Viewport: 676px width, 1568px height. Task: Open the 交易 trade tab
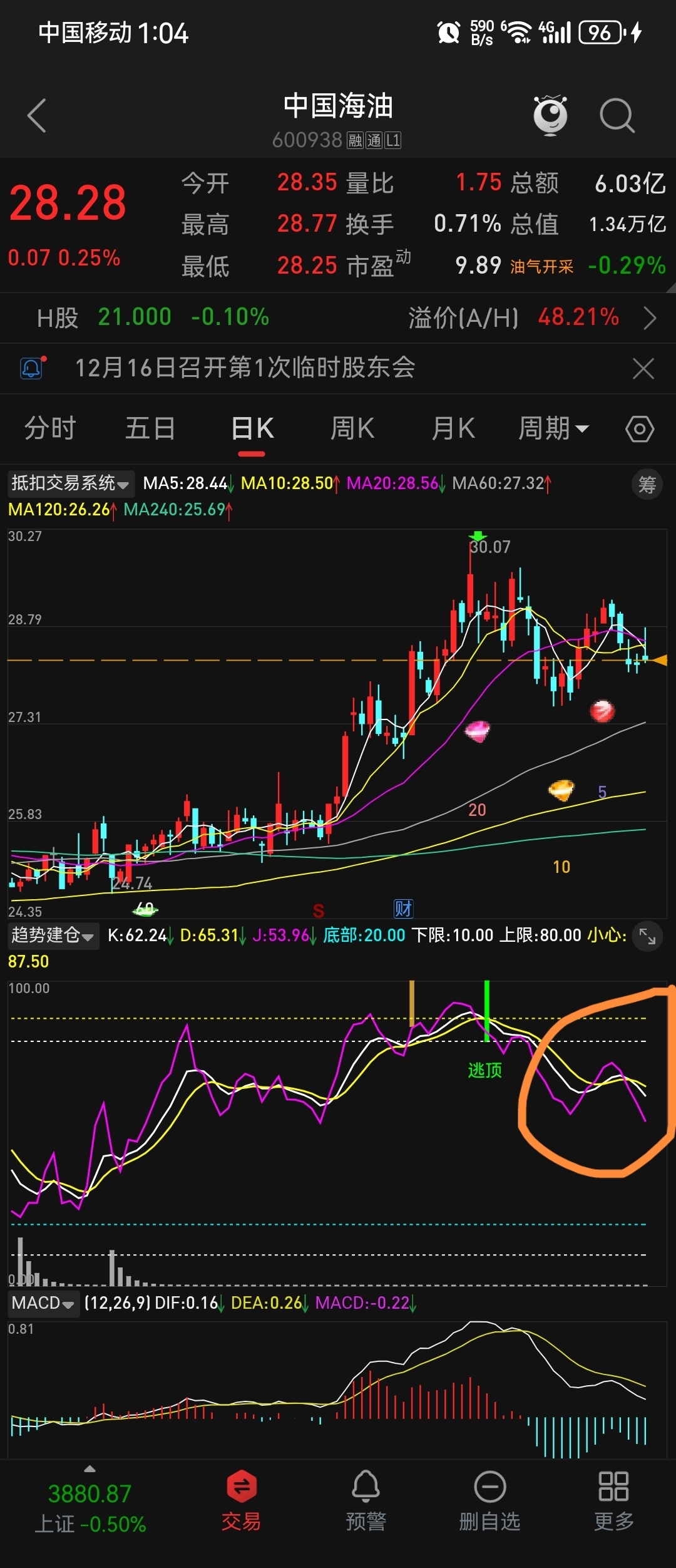click(x=241, y=1500)
